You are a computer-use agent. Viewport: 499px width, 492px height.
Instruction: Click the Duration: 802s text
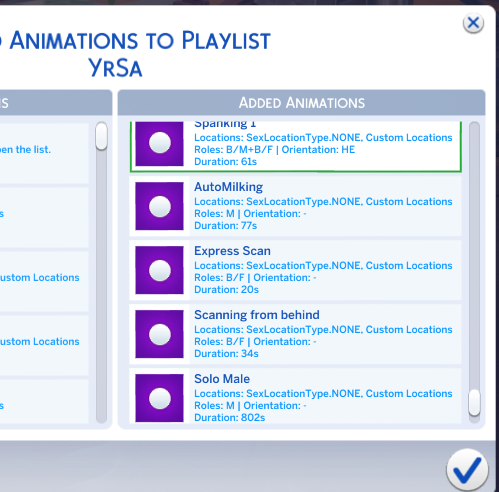230,418
